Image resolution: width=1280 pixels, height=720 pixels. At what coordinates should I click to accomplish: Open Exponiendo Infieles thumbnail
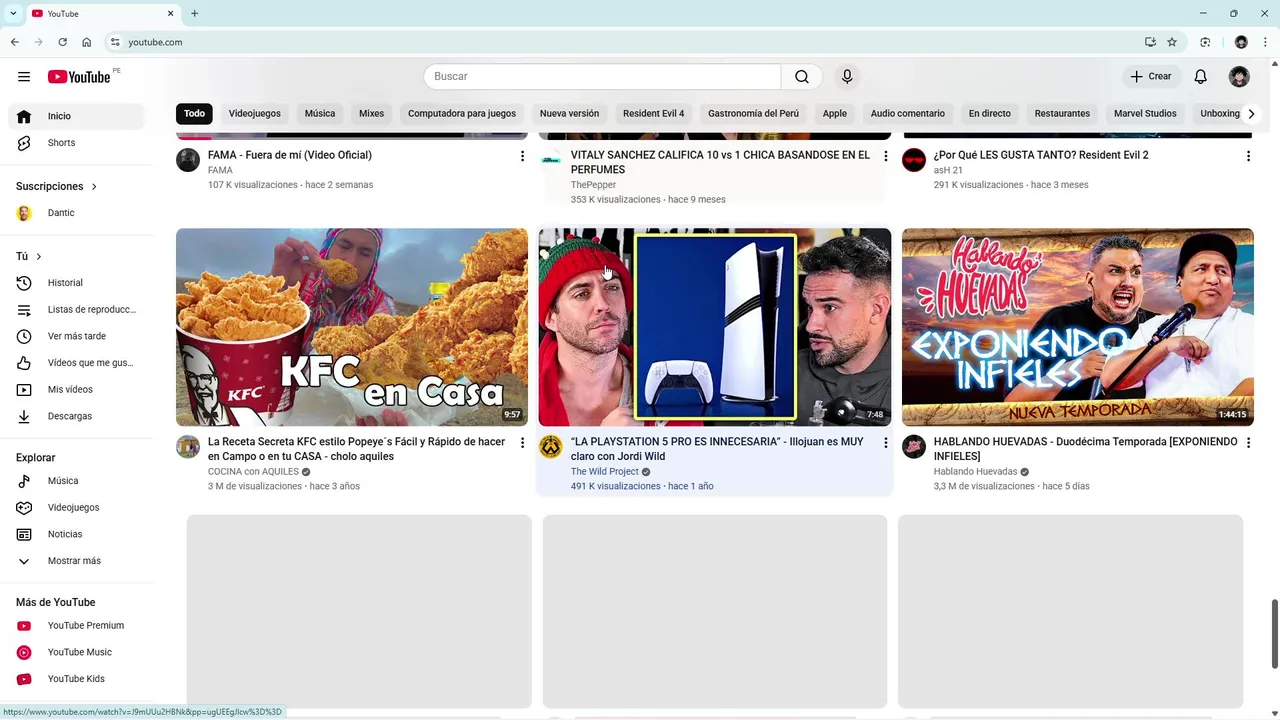coord(1078,327)
